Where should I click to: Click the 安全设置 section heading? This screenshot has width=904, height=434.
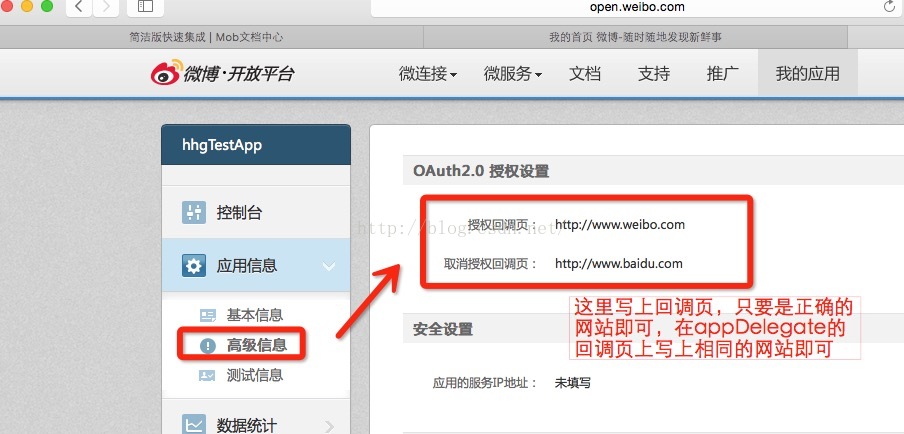click(443, 329)
